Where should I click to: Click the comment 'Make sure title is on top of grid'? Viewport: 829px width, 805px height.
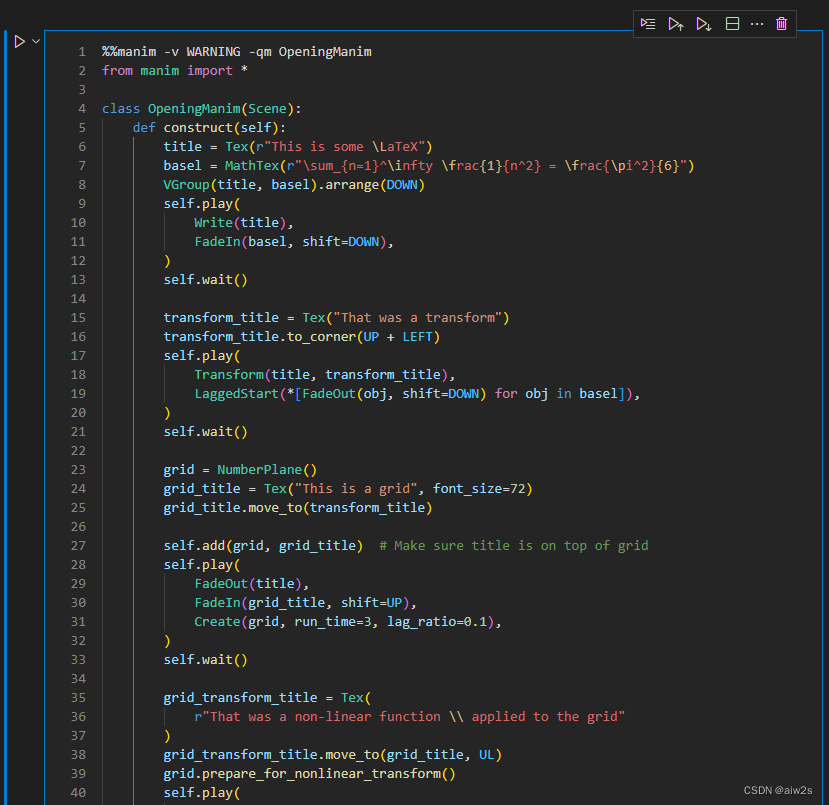point(514,546)
